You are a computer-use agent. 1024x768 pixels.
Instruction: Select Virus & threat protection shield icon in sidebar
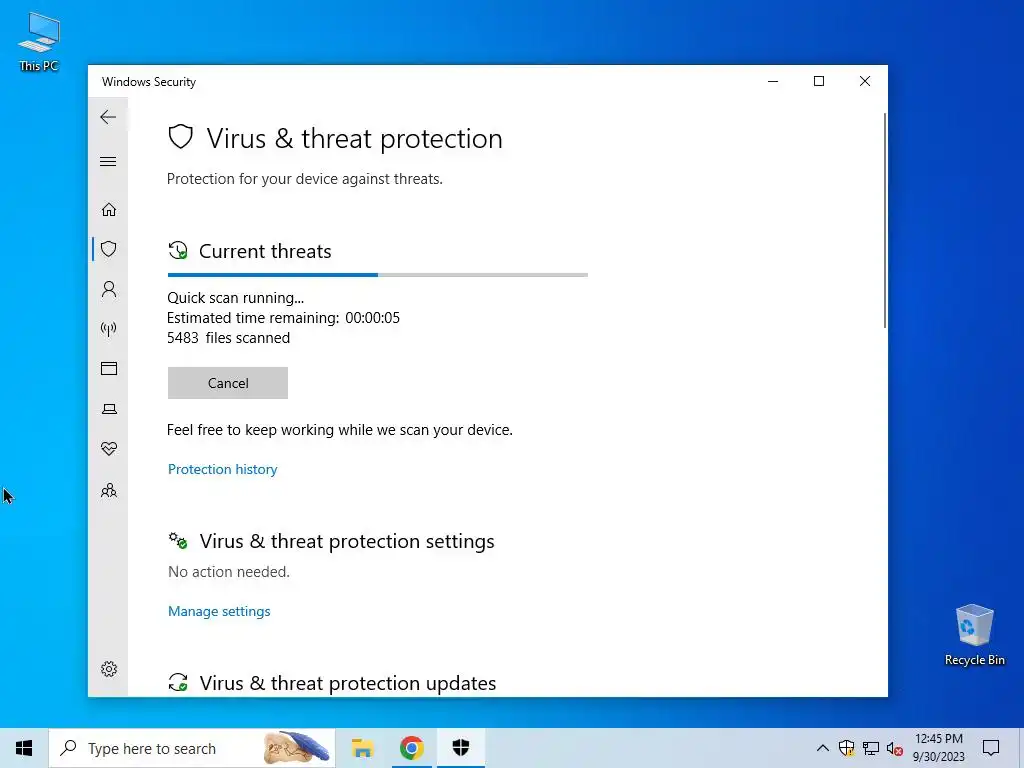[108, 249]
